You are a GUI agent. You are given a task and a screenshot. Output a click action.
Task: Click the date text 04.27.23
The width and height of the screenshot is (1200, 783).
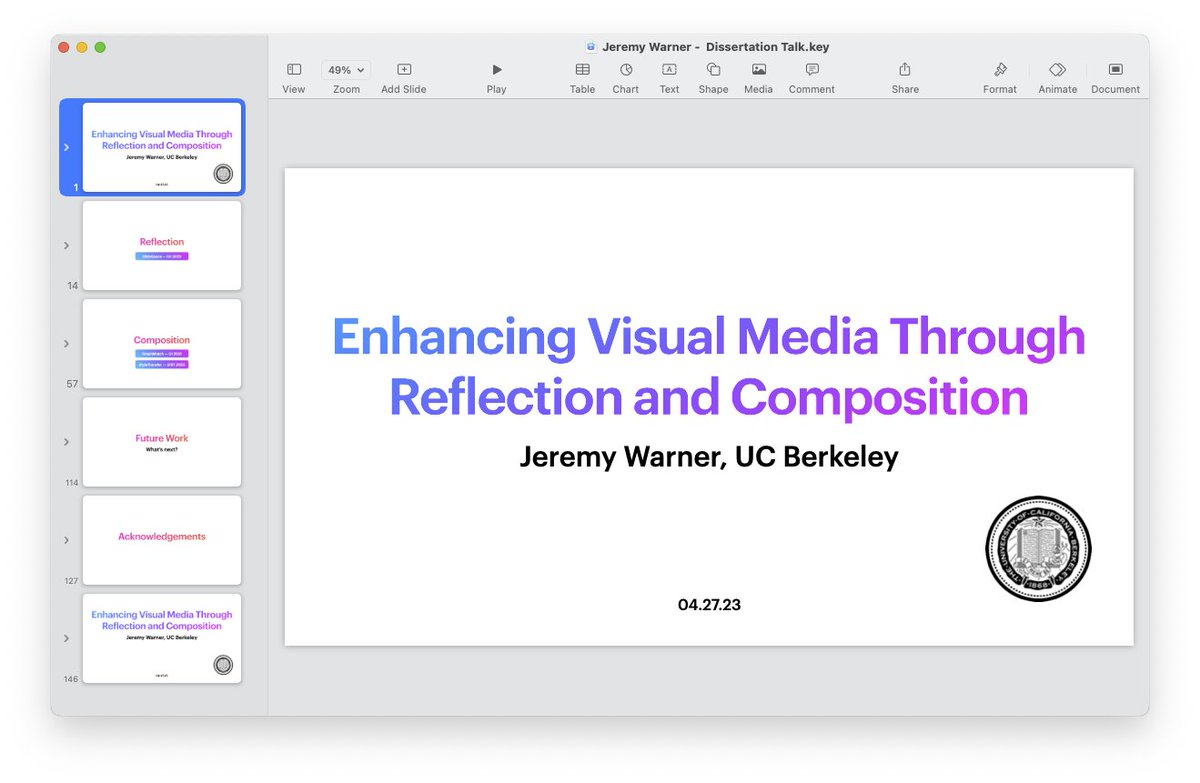709,605
